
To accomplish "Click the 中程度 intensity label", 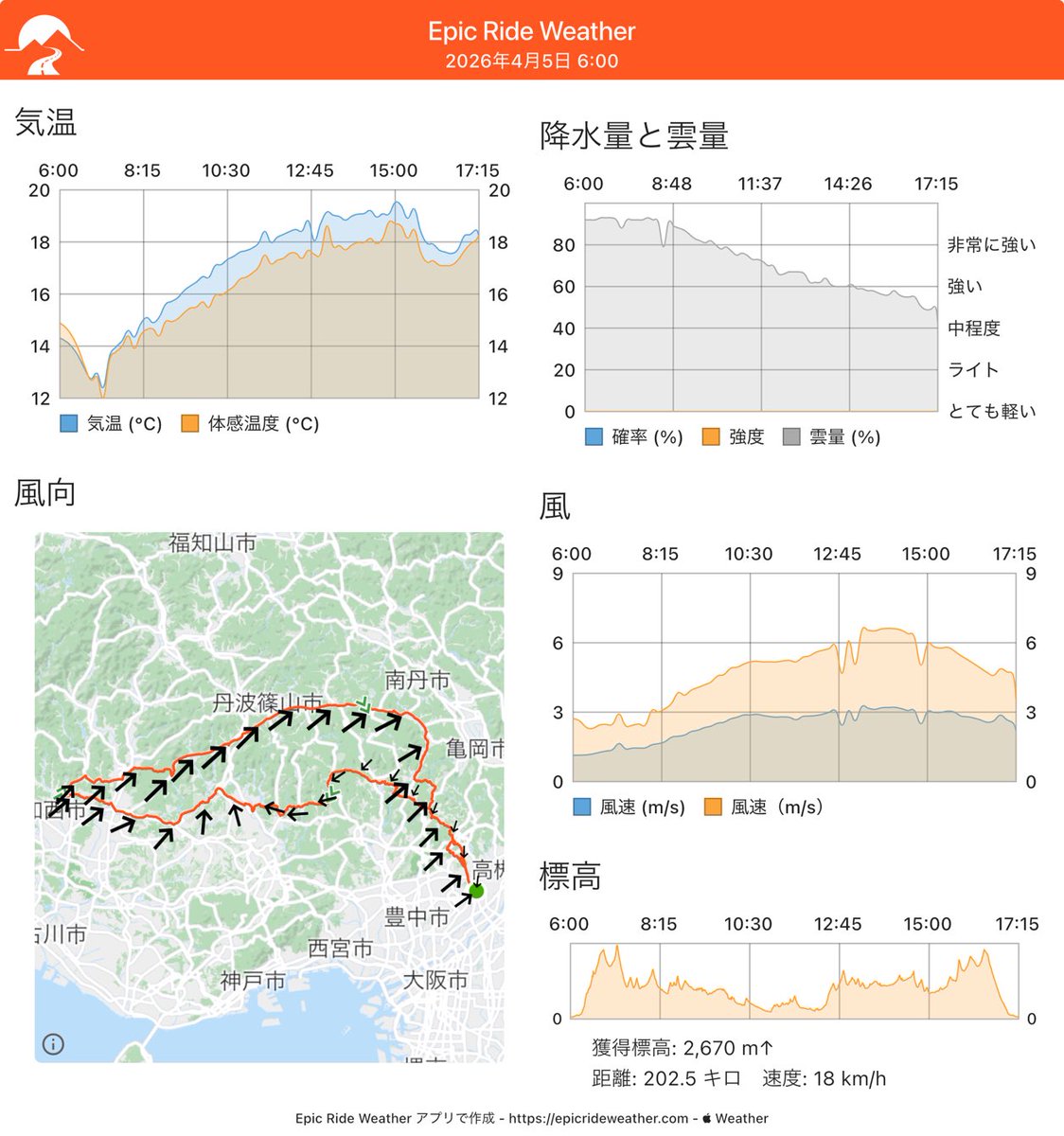I will point(974,328).
